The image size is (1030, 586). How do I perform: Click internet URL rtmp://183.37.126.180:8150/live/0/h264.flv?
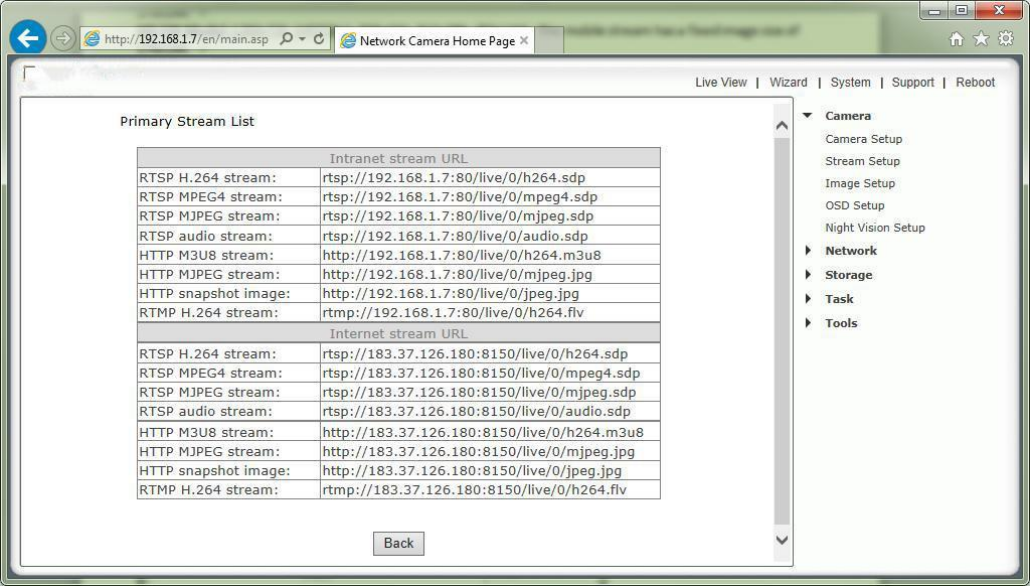click(474, 489)
